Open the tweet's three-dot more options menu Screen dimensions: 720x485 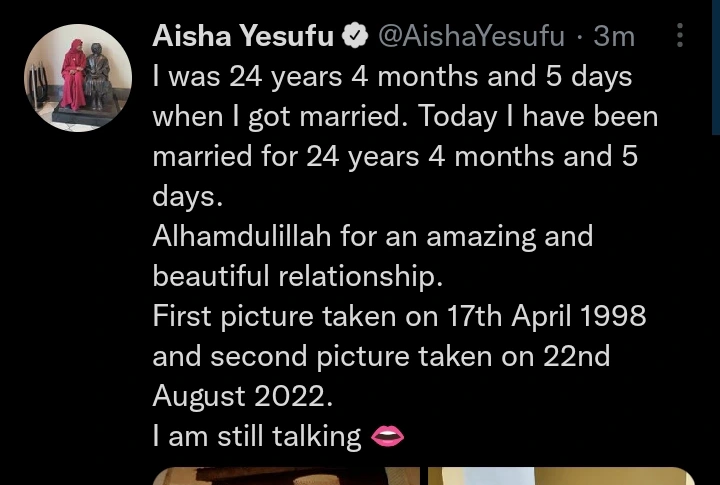tap(680, 37)
